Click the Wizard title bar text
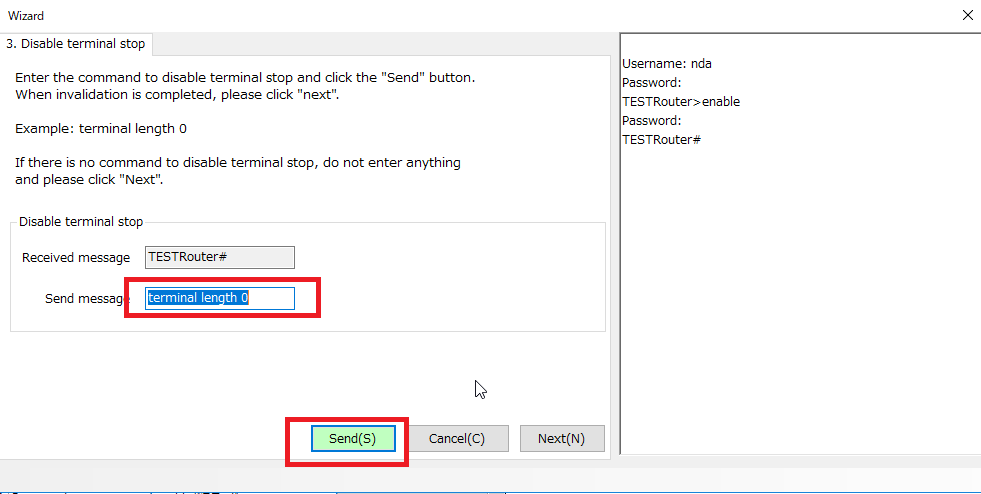The height and width of the screenshot is (494, 981). (26, 16)
